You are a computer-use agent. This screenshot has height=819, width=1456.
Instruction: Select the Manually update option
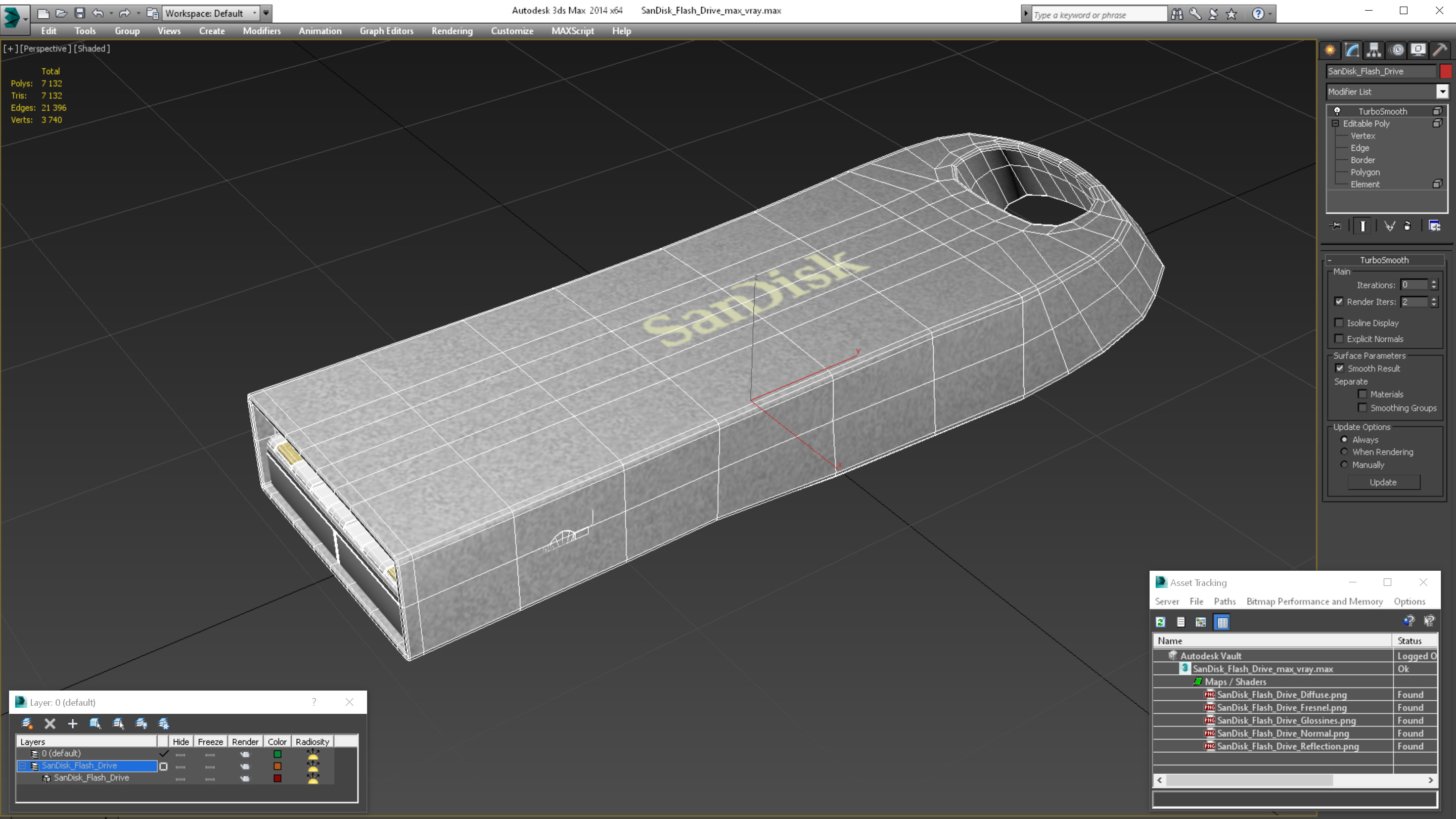click(x=1344, y=465)
